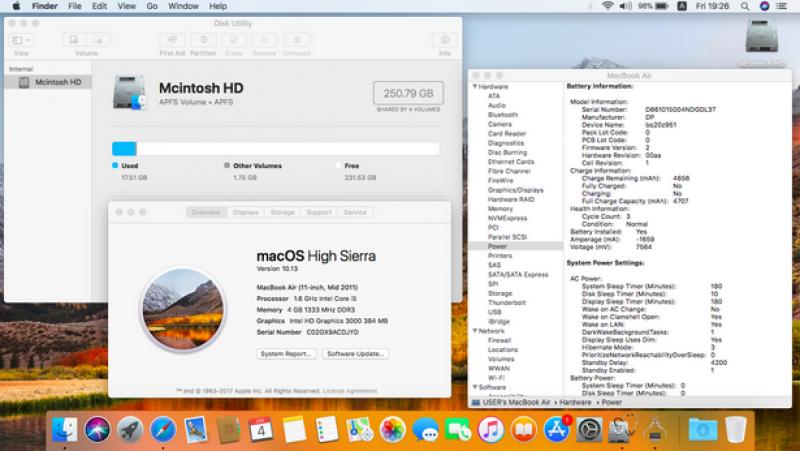
Task: Open the File menu
Action: [x=75, y=6]
